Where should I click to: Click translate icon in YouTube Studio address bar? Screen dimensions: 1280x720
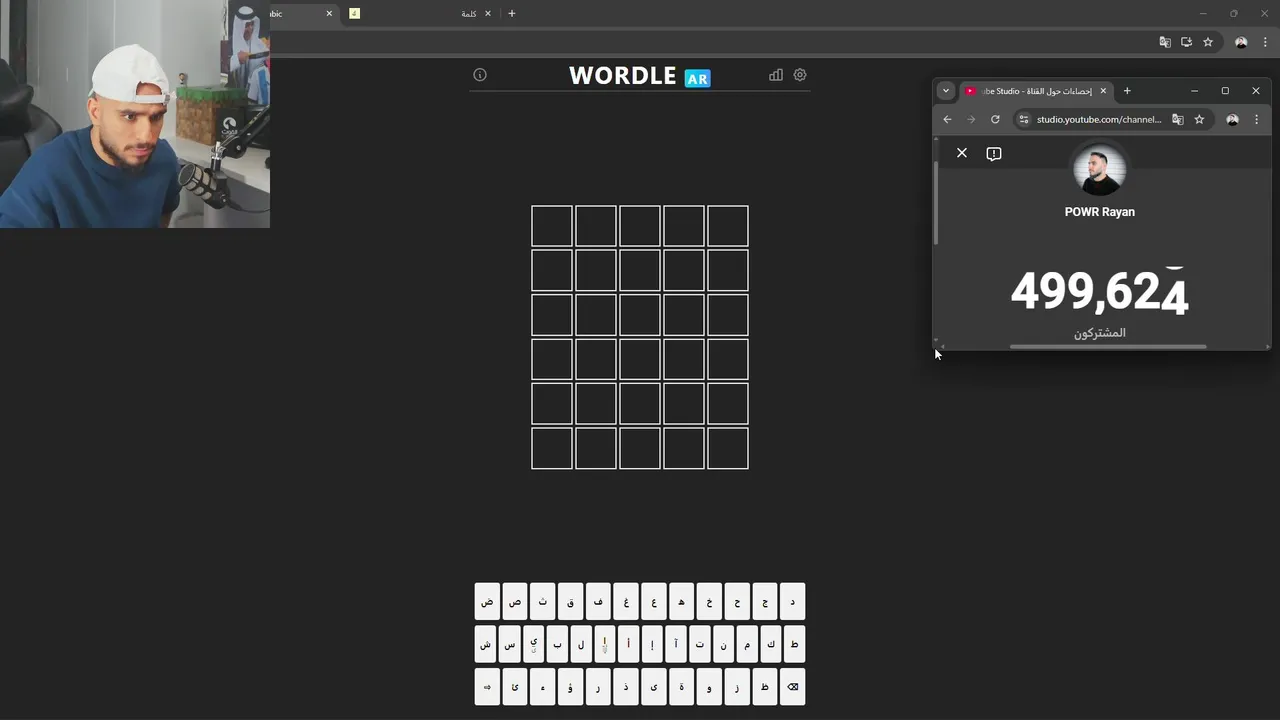(x=1178, y=119)
